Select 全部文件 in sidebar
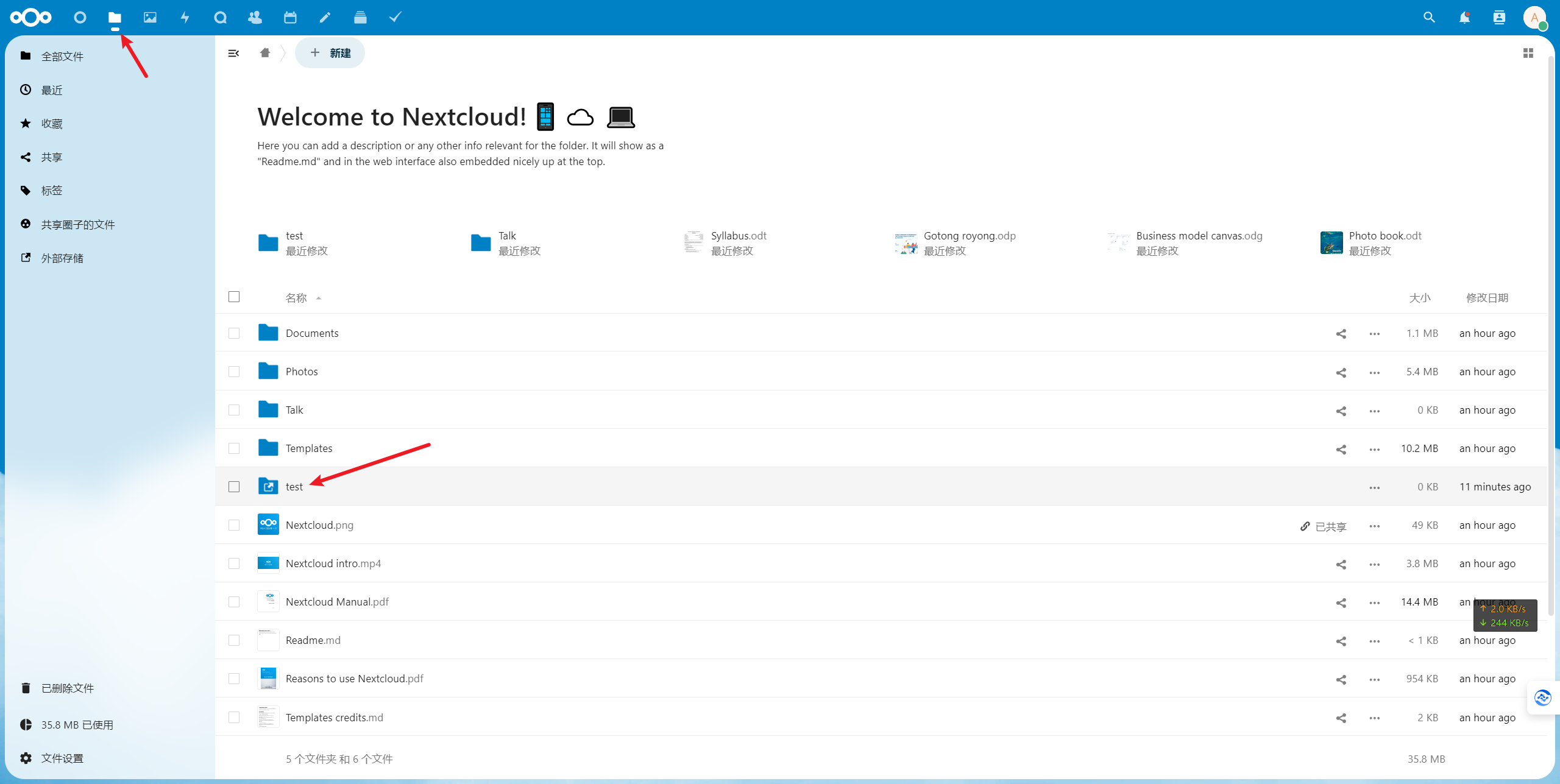The image size is (1560, 784). pyautogui.click(x=62, y=57)
